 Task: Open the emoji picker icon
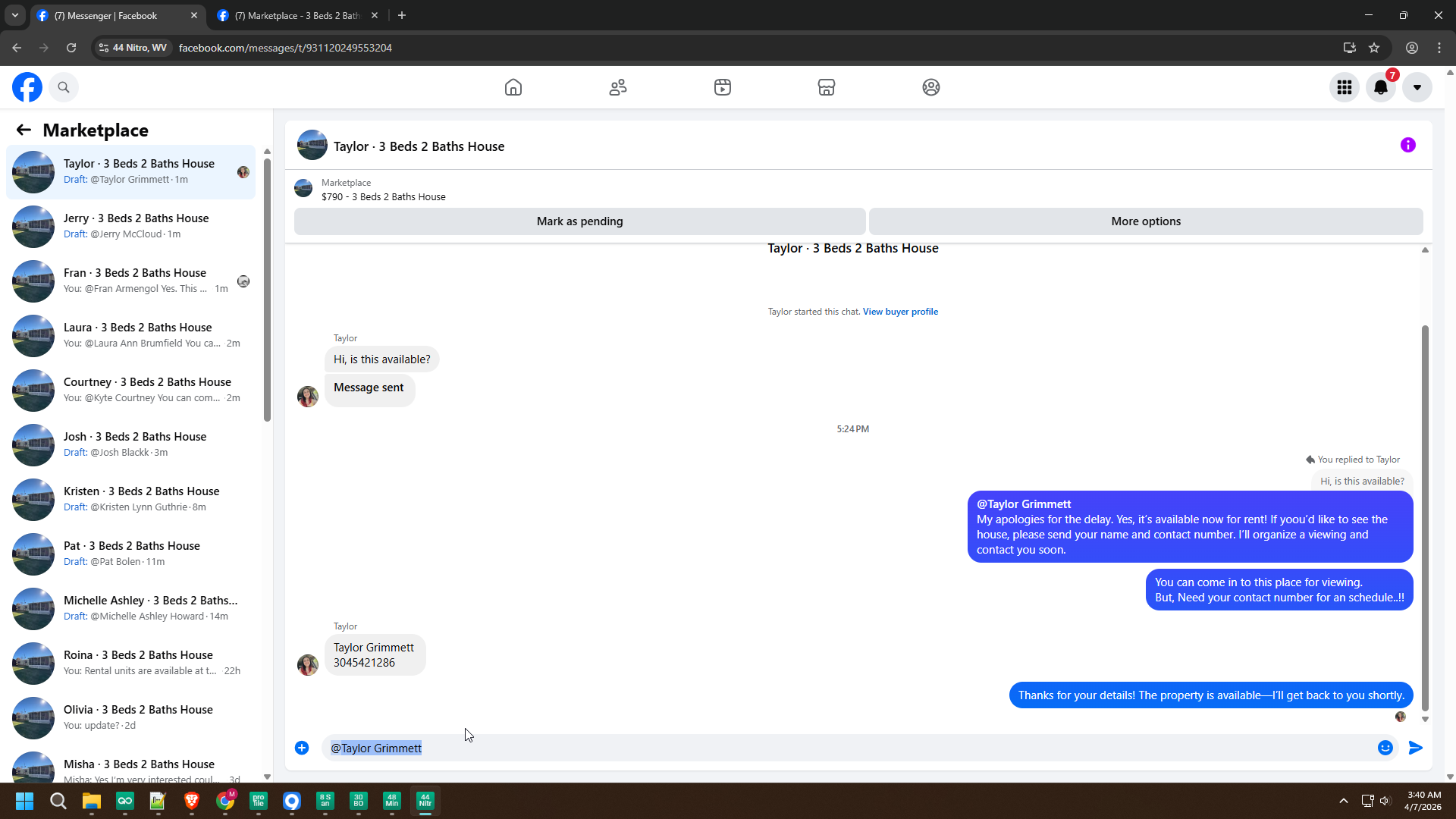pos(1385,748)
